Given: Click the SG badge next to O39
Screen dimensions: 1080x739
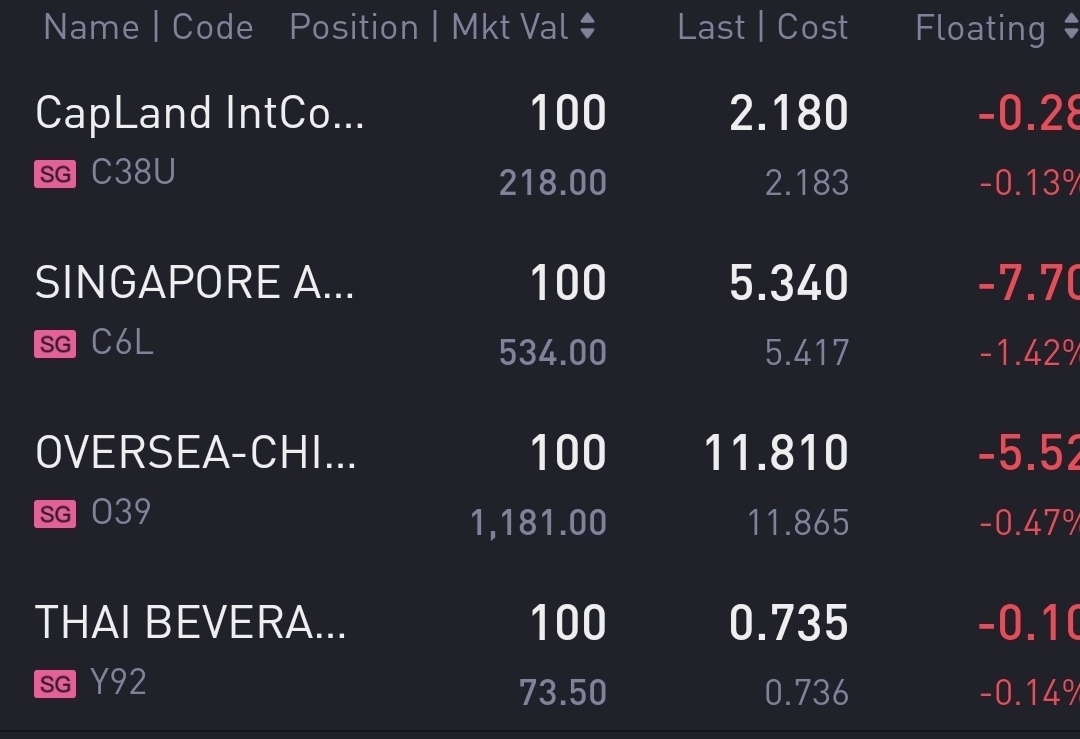Looking at the screenshot, I should click(x=55, y=514).
